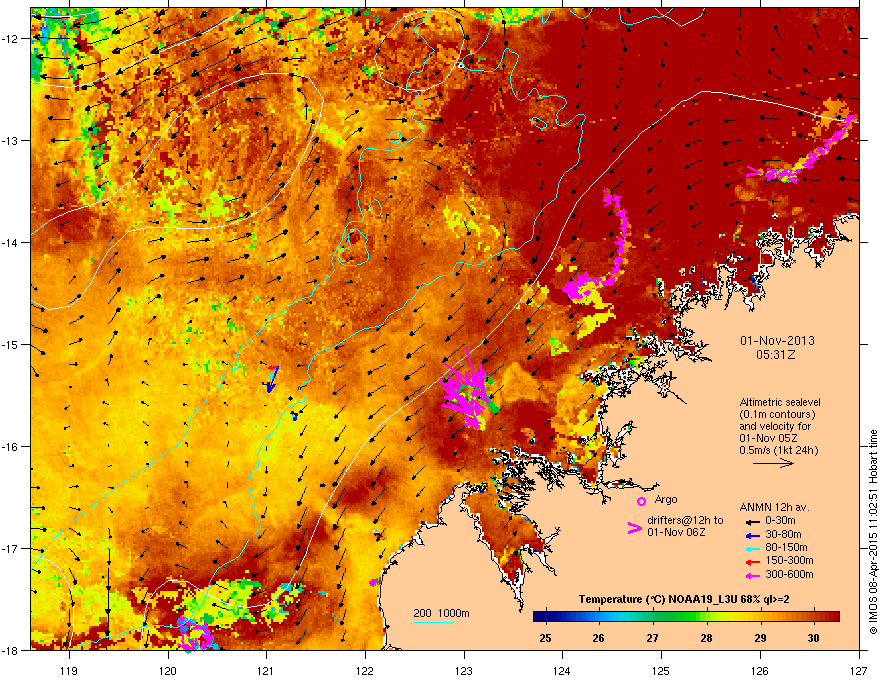Click the temperature color bar
The image size is (880, 680).
click(686, 617)
